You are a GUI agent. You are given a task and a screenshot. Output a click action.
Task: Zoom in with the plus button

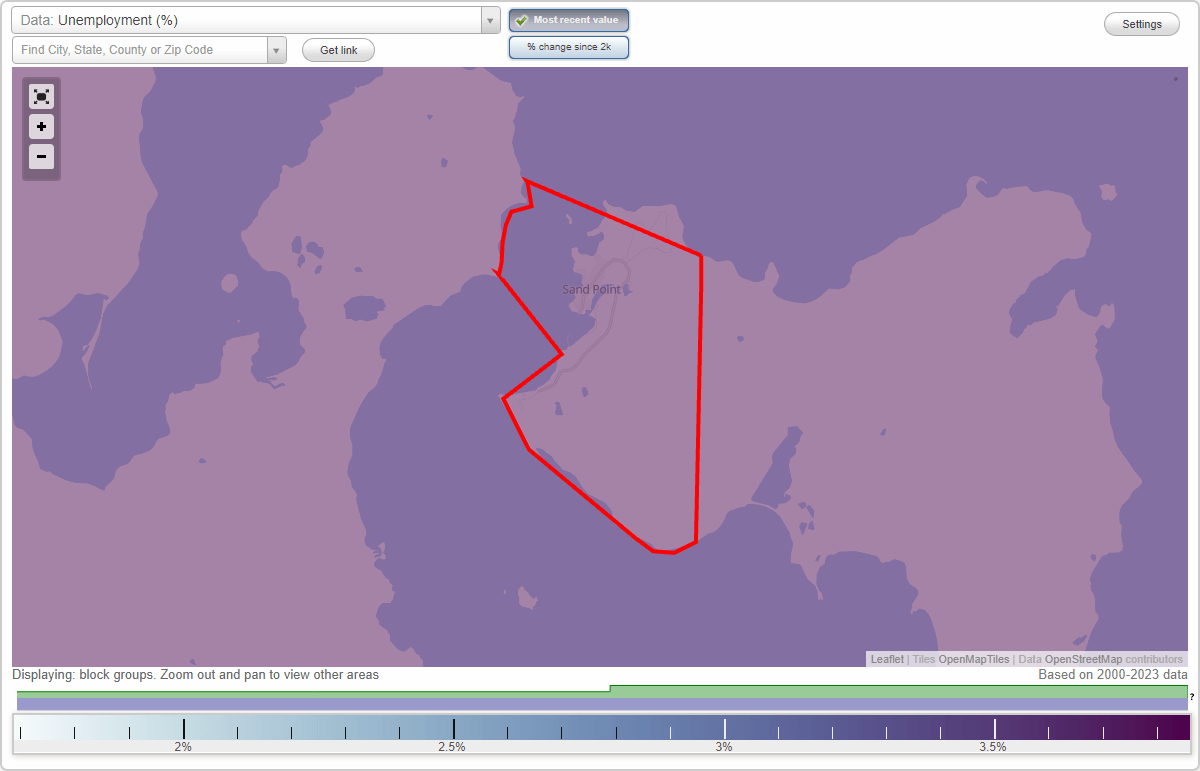(x=41, y=127)
